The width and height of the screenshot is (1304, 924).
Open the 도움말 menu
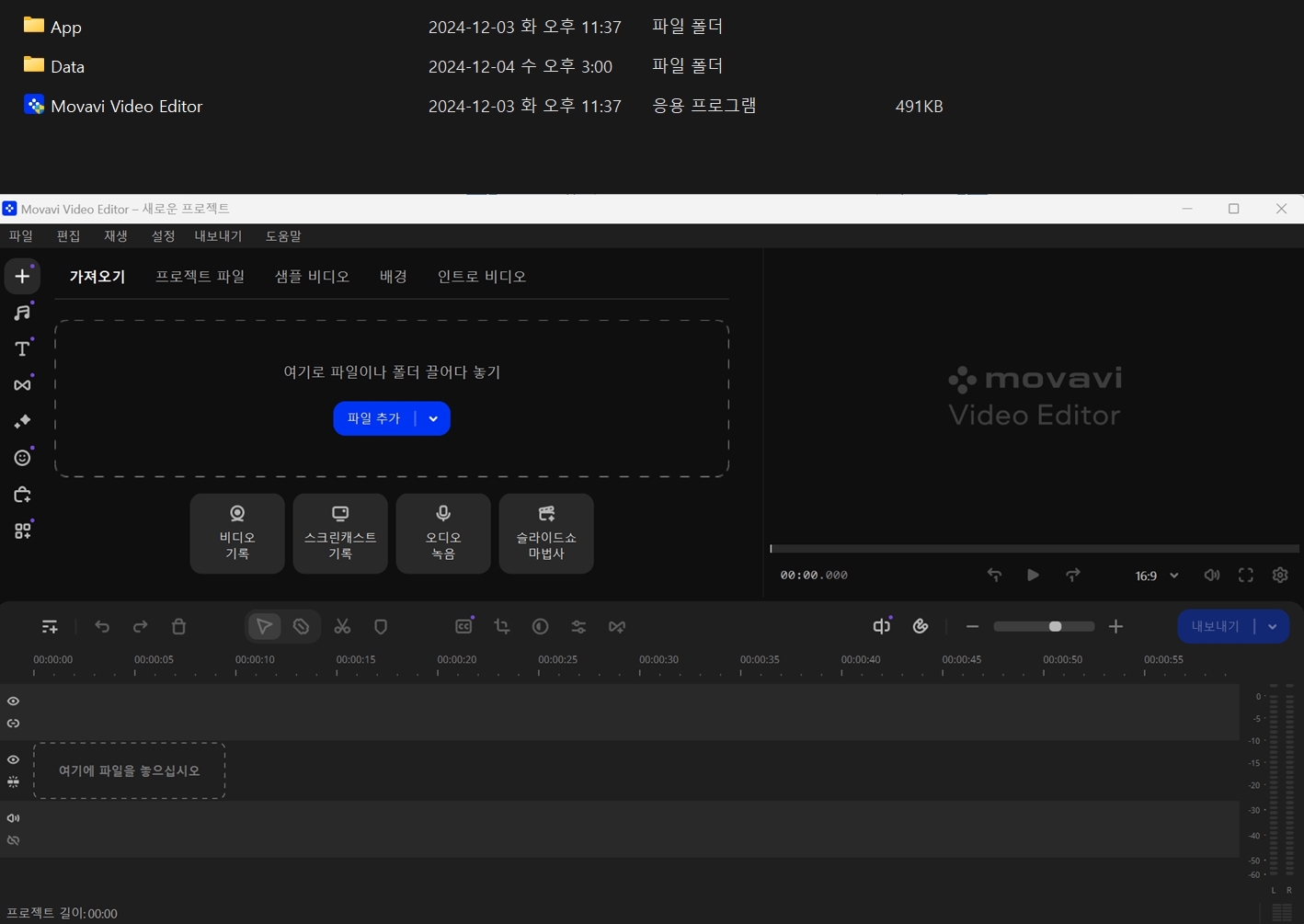point(283,236)
